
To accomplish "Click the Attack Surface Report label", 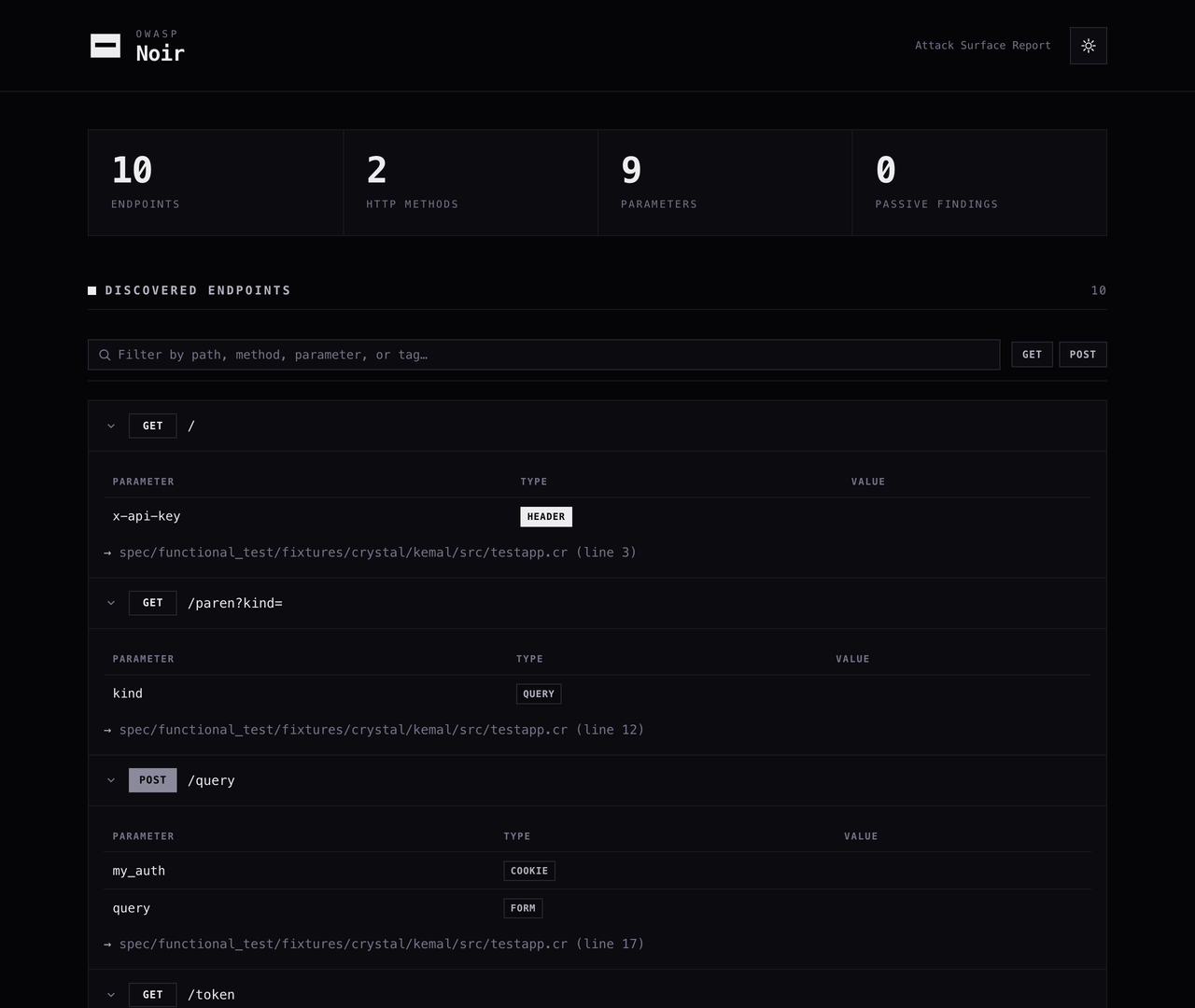I will pyautogui.click(x=983, y=45).
